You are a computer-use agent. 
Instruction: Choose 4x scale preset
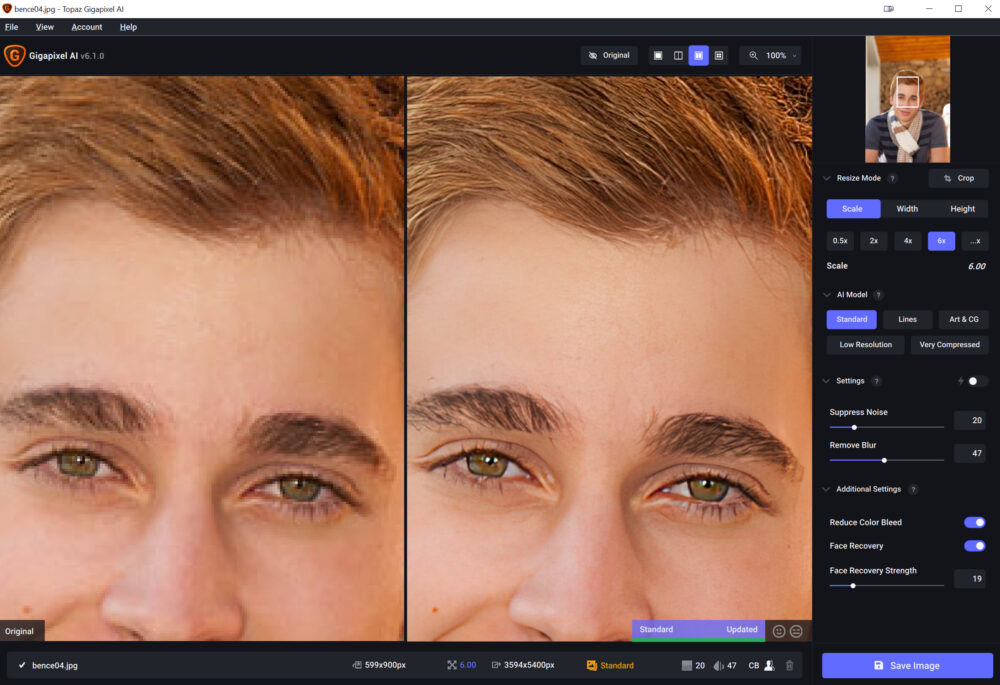(x=908, y=241)
